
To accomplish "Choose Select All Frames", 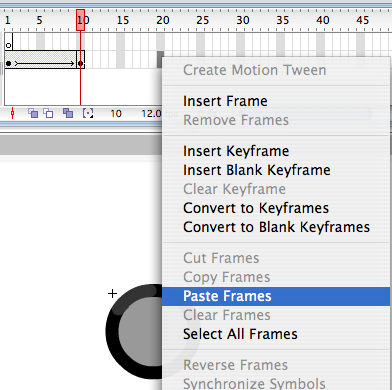I will click(x=240, y=334).
